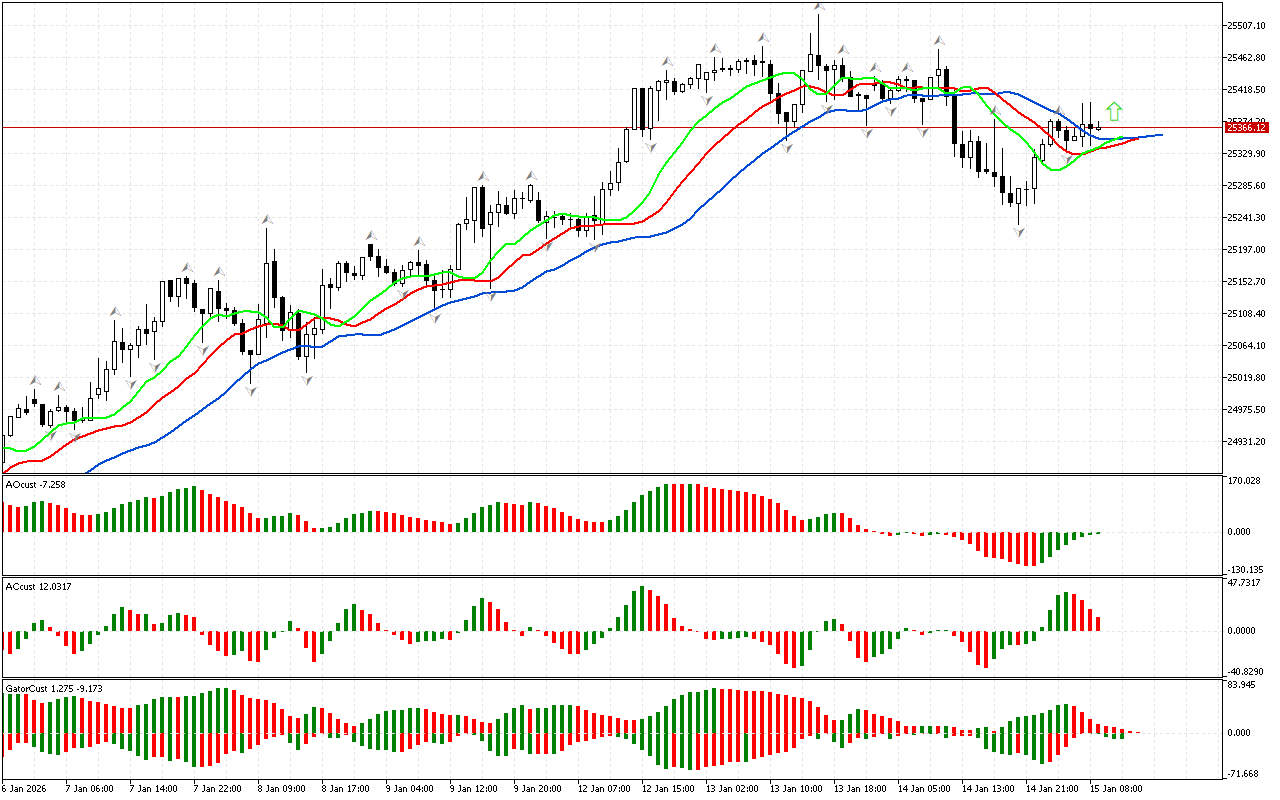
Task: Click the 24931.20 price axis label
Action: 1246,442
